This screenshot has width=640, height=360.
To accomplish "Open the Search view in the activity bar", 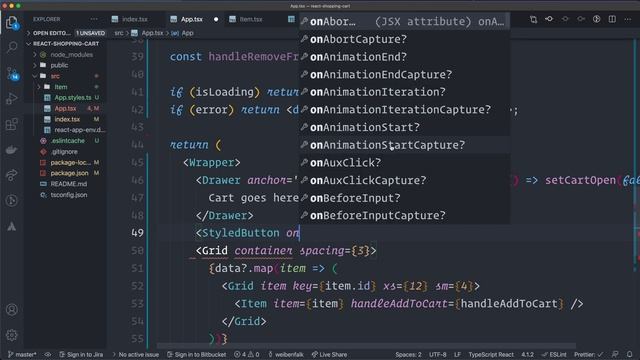I will click(12, 47).
